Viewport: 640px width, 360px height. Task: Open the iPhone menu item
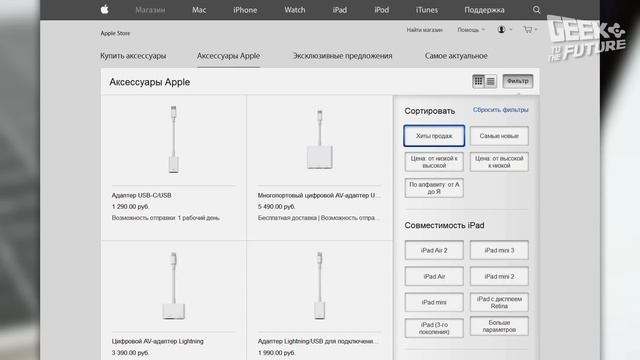click(x=245, y=10)
